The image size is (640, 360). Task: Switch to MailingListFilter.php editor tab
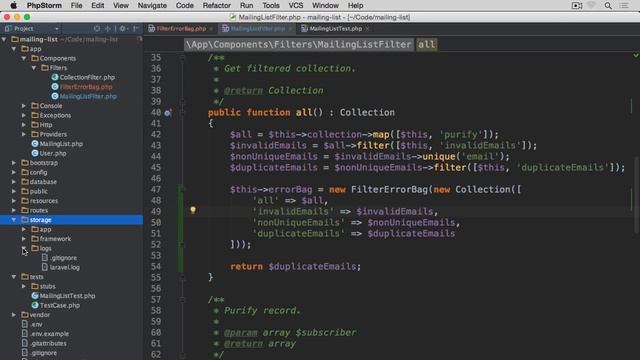258,29
